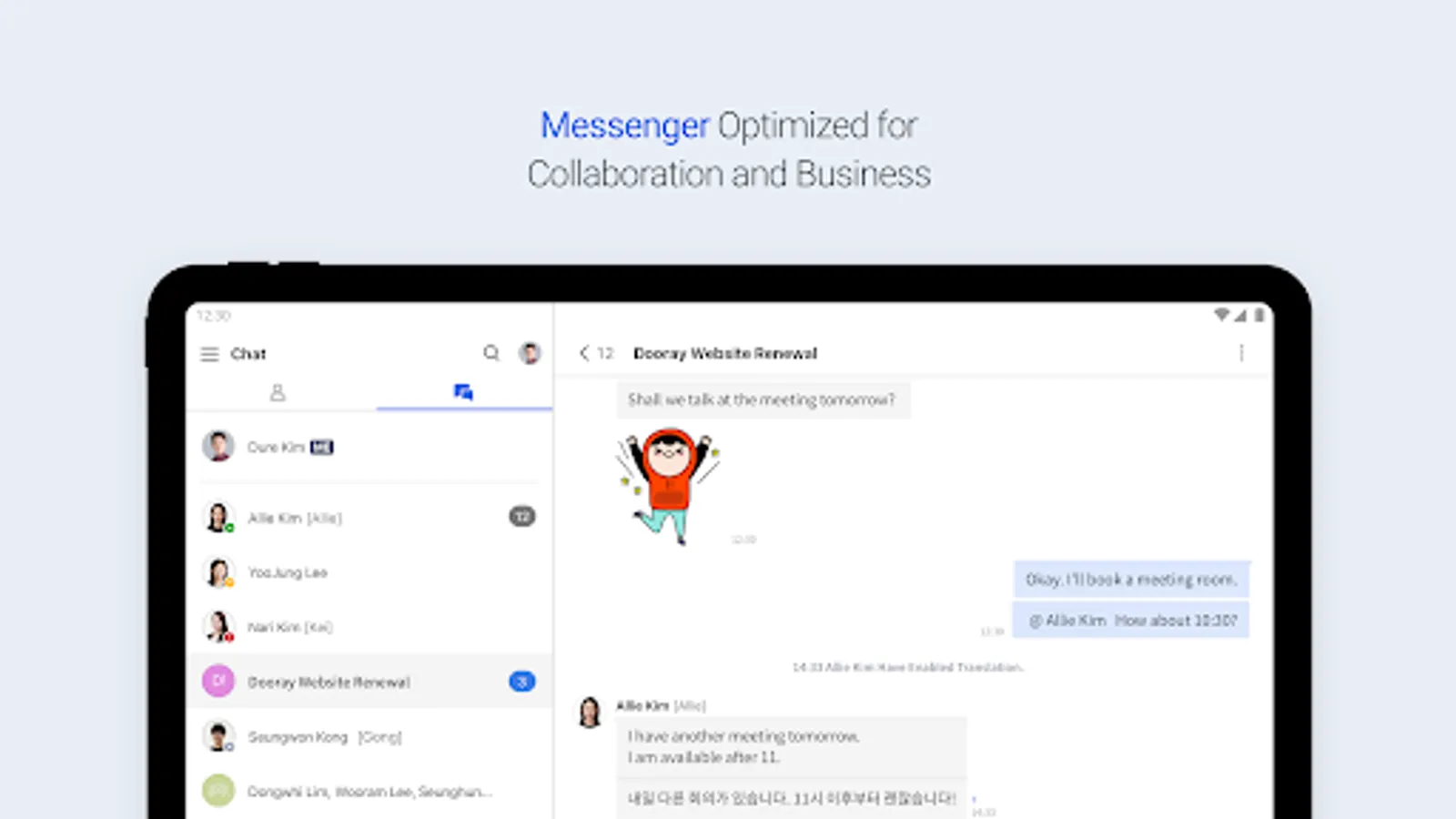Click the blue unread badge on Dooray Website Renewal
This screenshot has width=1456, height=819.
tap(522, 682)
